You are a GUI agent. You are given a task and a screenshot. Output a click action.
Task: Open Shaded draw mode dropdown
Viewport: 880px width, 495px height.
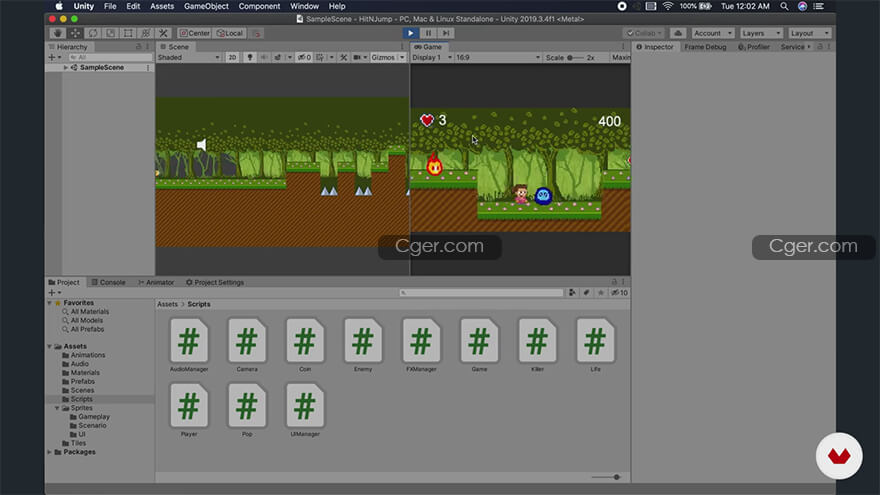click(189, 57)
